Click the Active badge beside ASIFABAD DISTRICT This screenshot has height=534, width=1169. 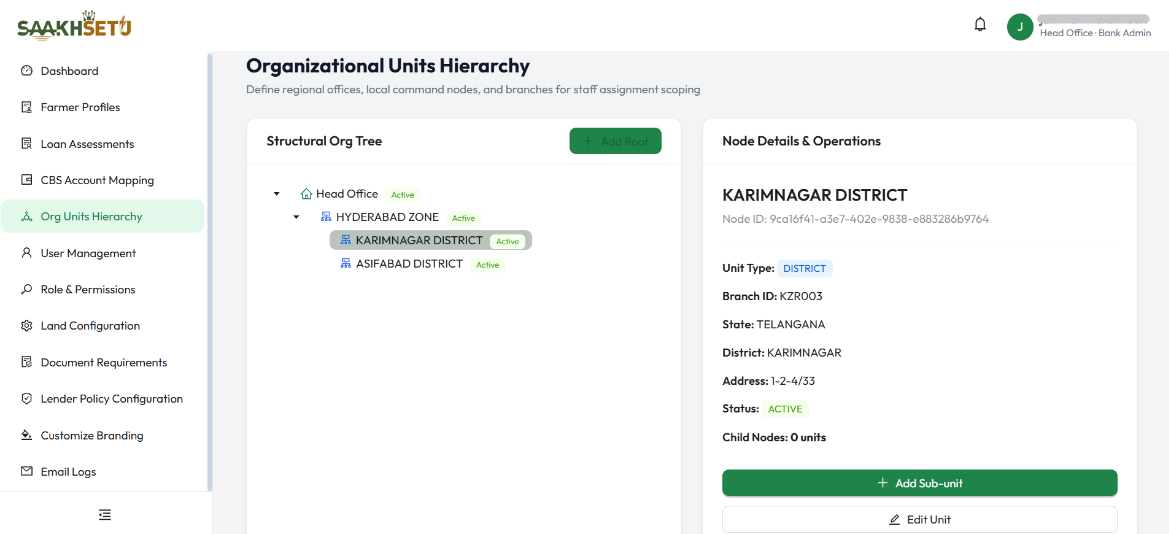click(x=488, y=265)
